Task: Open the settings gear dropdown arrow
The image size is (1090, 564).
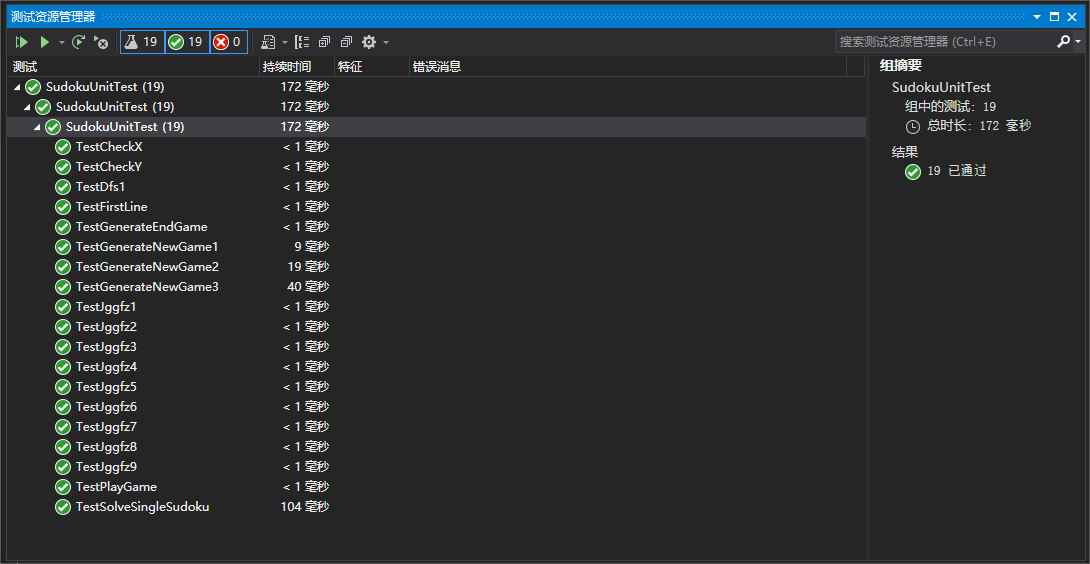Action: coord(386,42)
